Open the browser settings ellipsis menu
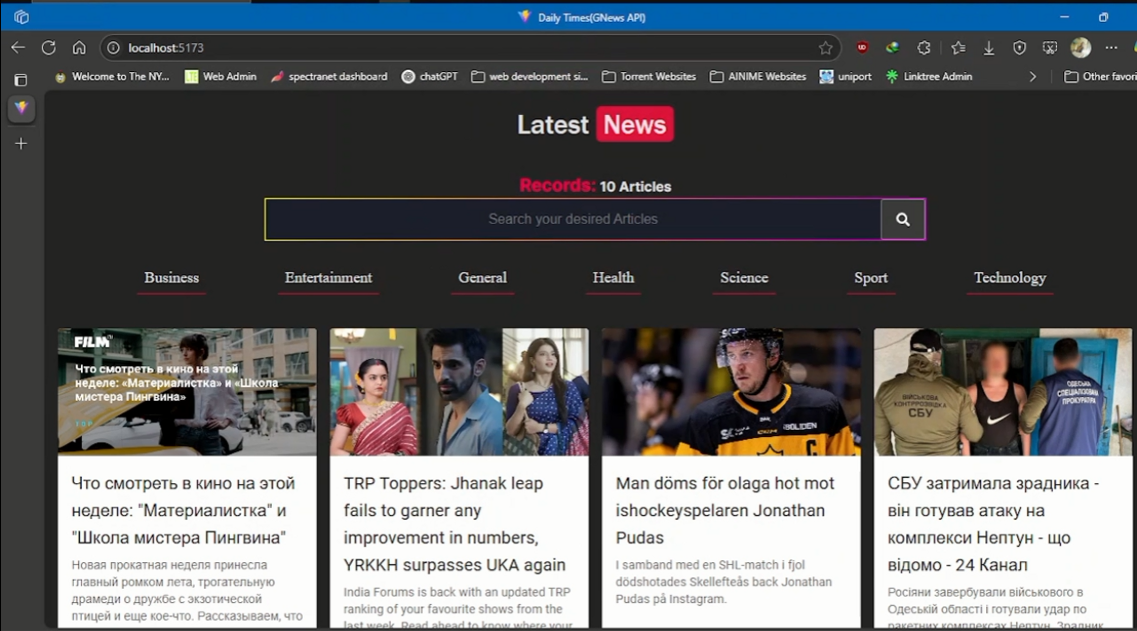The height and width of the screenshot is (631, 1137). point(1110,47)
